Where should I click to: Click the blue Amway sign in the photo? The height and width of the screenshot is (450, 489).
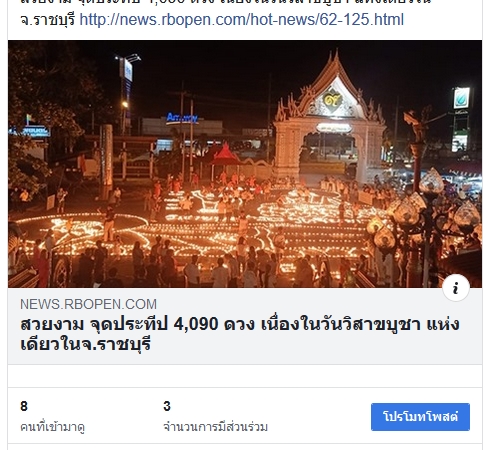(x=182, y=118)
